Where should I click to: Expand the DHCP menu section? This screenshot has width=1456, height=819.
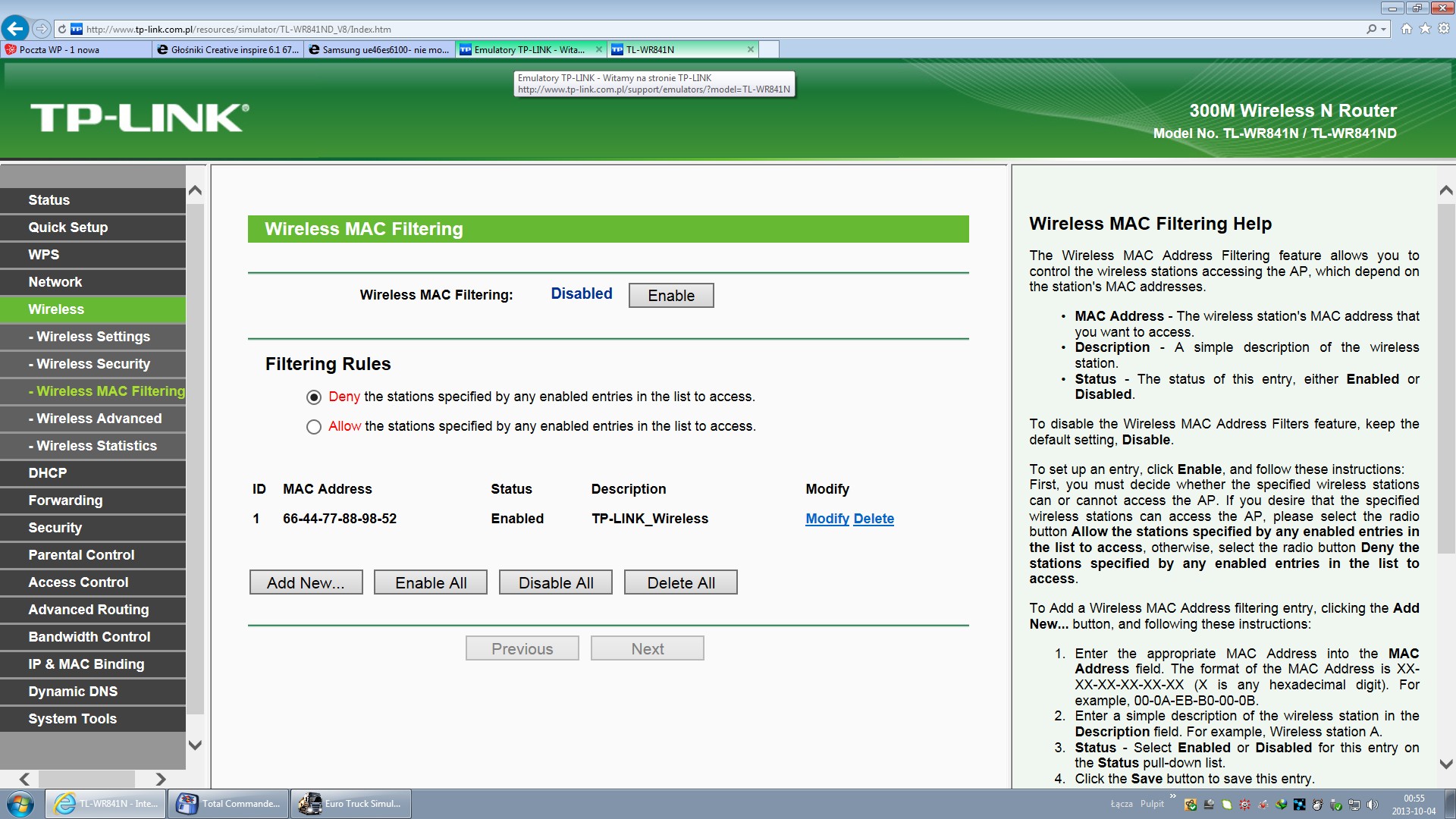point(48,473)
